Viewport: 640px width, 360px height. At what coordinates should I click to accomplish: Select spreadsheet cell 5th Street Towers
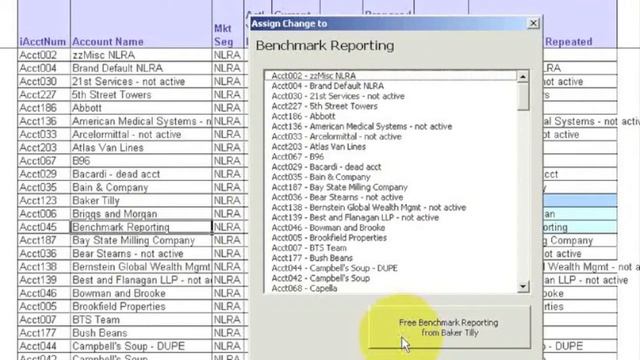click(x=141, y=95)
